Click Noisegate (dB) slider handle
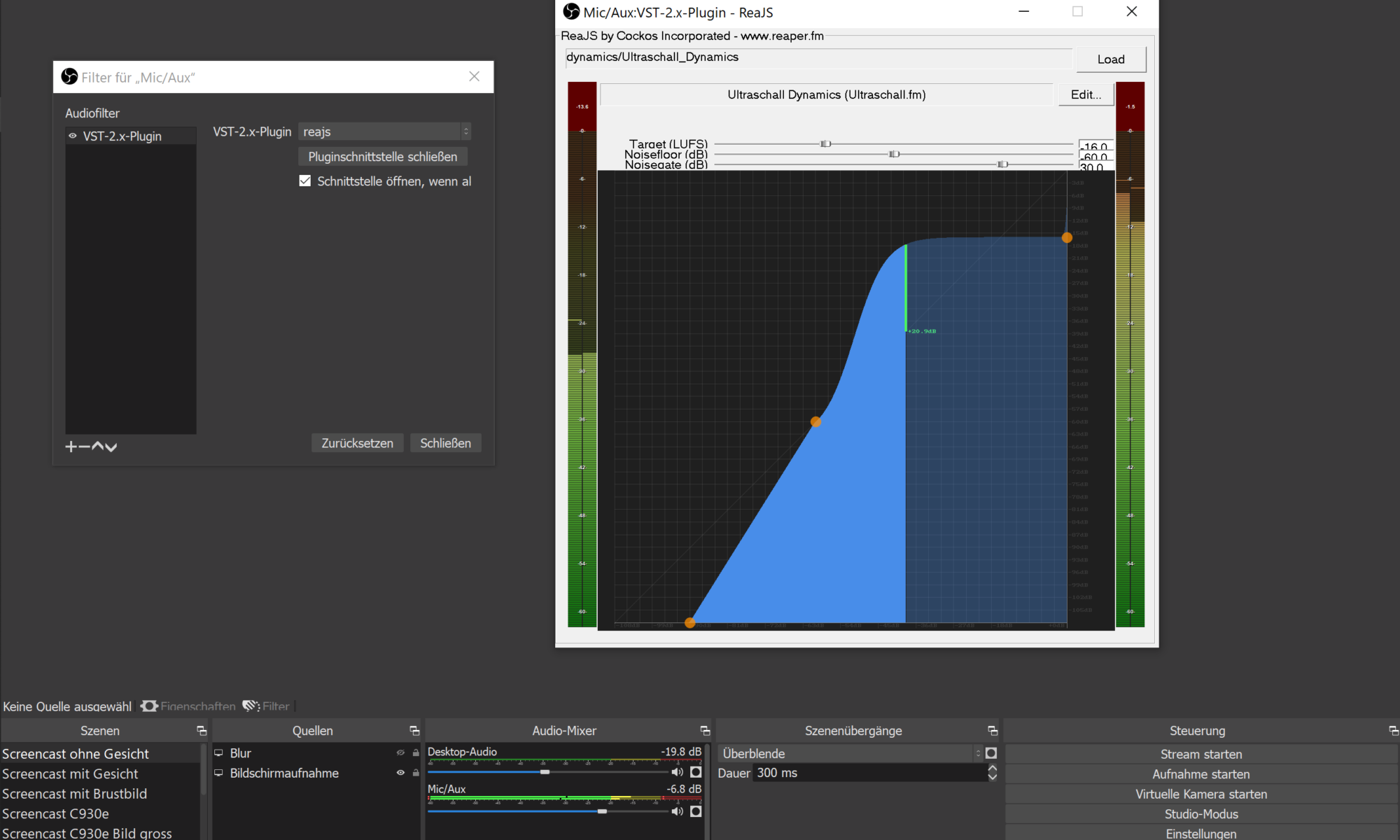1400x840 pixels. 1002,164
